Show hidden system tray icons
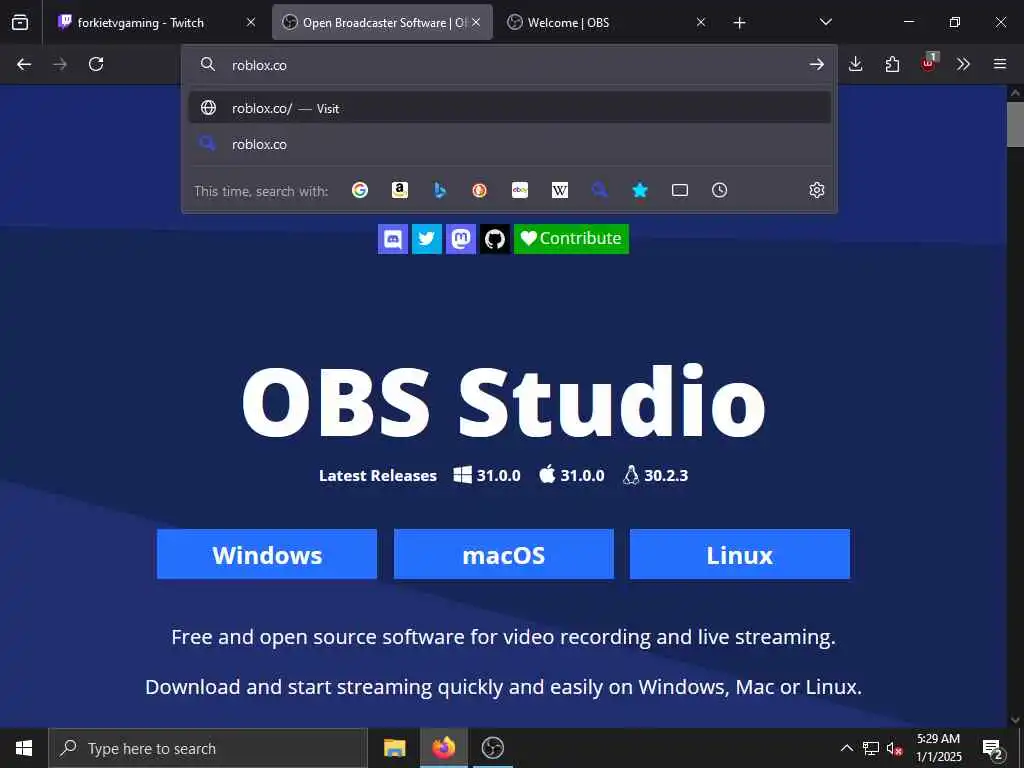The width and height of the screenshot is (1024, 768). pos(846,748)
